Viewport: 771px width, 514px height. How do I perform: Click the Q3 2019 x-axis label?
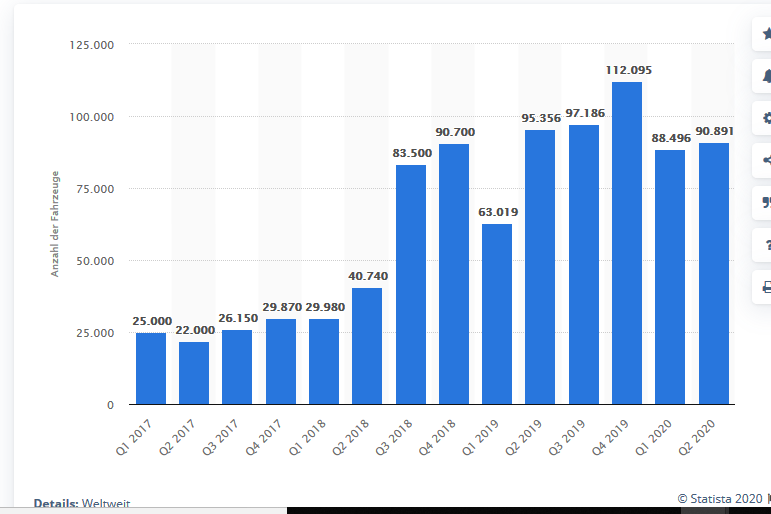tap(567, 437)
